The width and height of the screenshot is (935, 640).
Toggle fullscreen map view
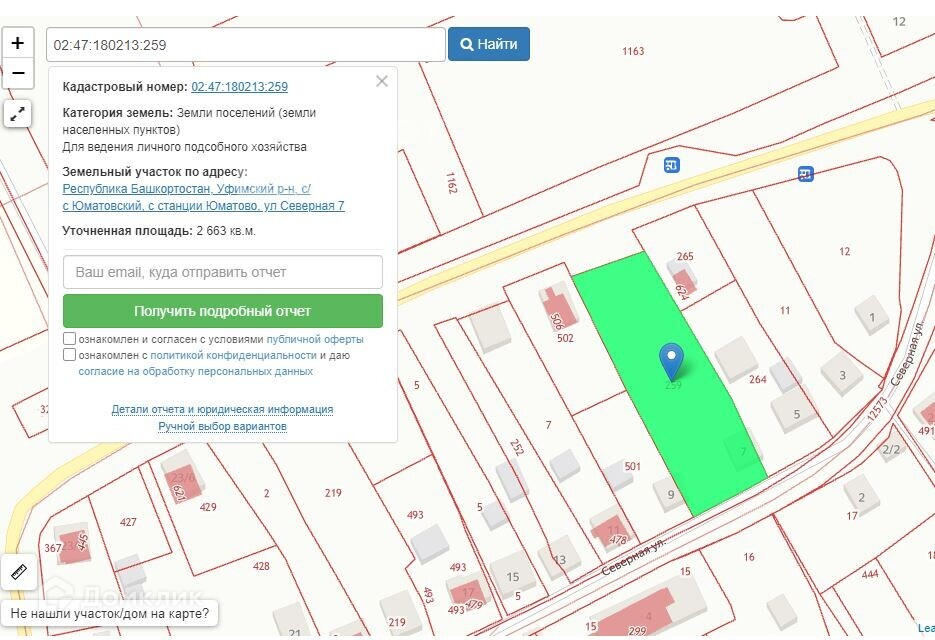pyautogui.click(x=18, y=113)
